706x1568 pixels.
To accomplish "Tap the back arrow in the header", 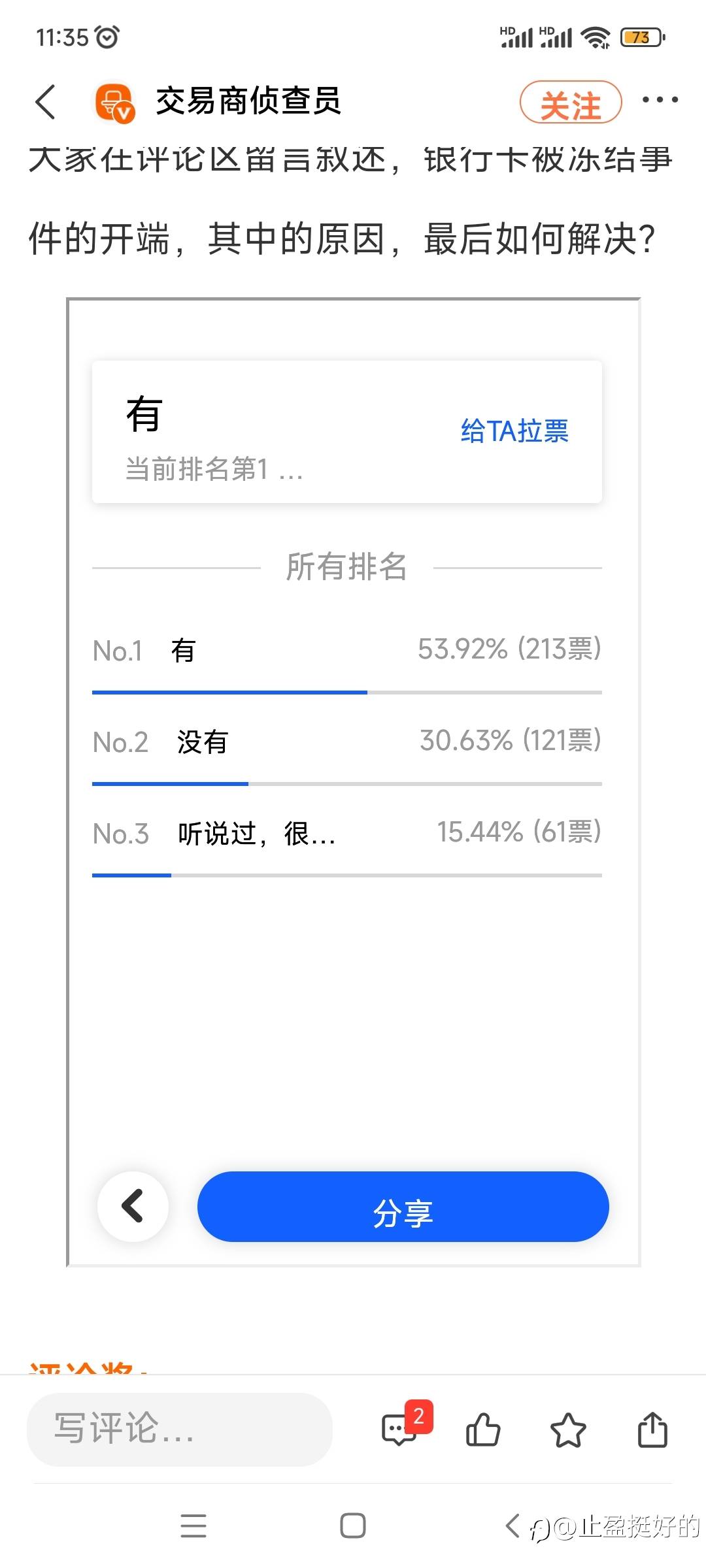I will [x=46, y=102].
